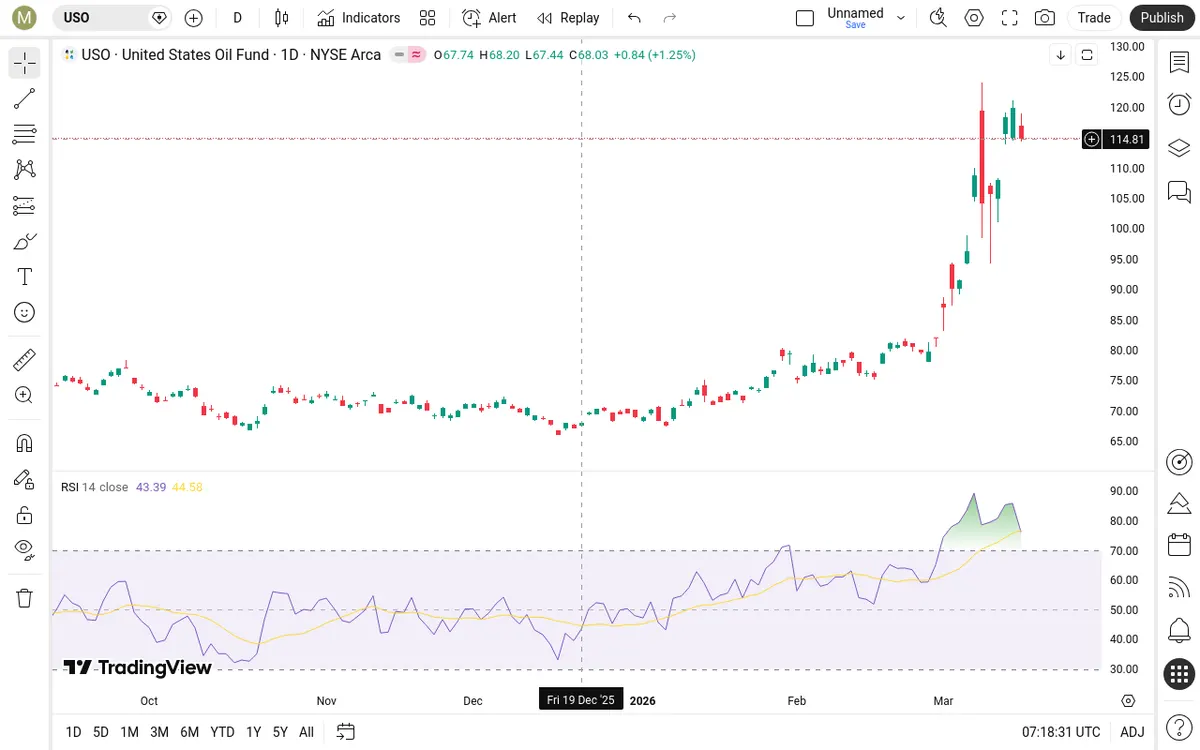This screenshot has height=750, width=1200.
Task: Change the candlestick chart style
Action: 282,18
